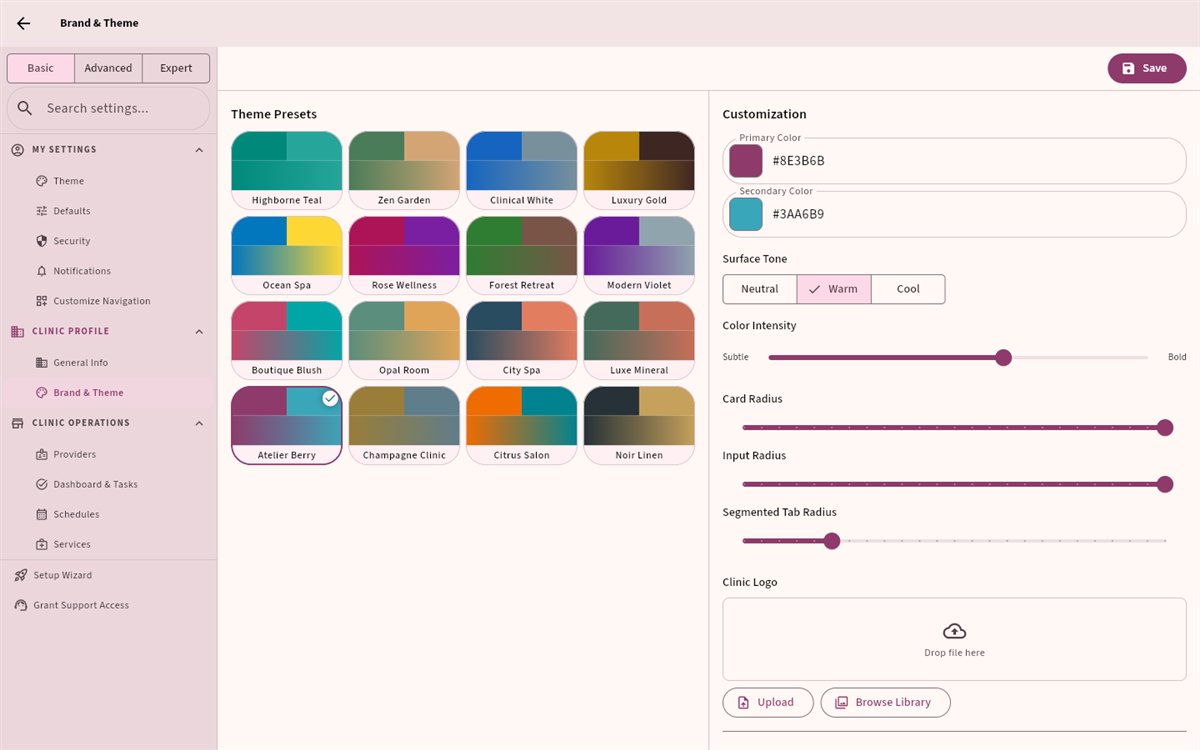The width and height of the screenshot is (1200, 750).
Task: Select the Ocean Spa preset
Action: pyautogui.click(x=287, y=255)
